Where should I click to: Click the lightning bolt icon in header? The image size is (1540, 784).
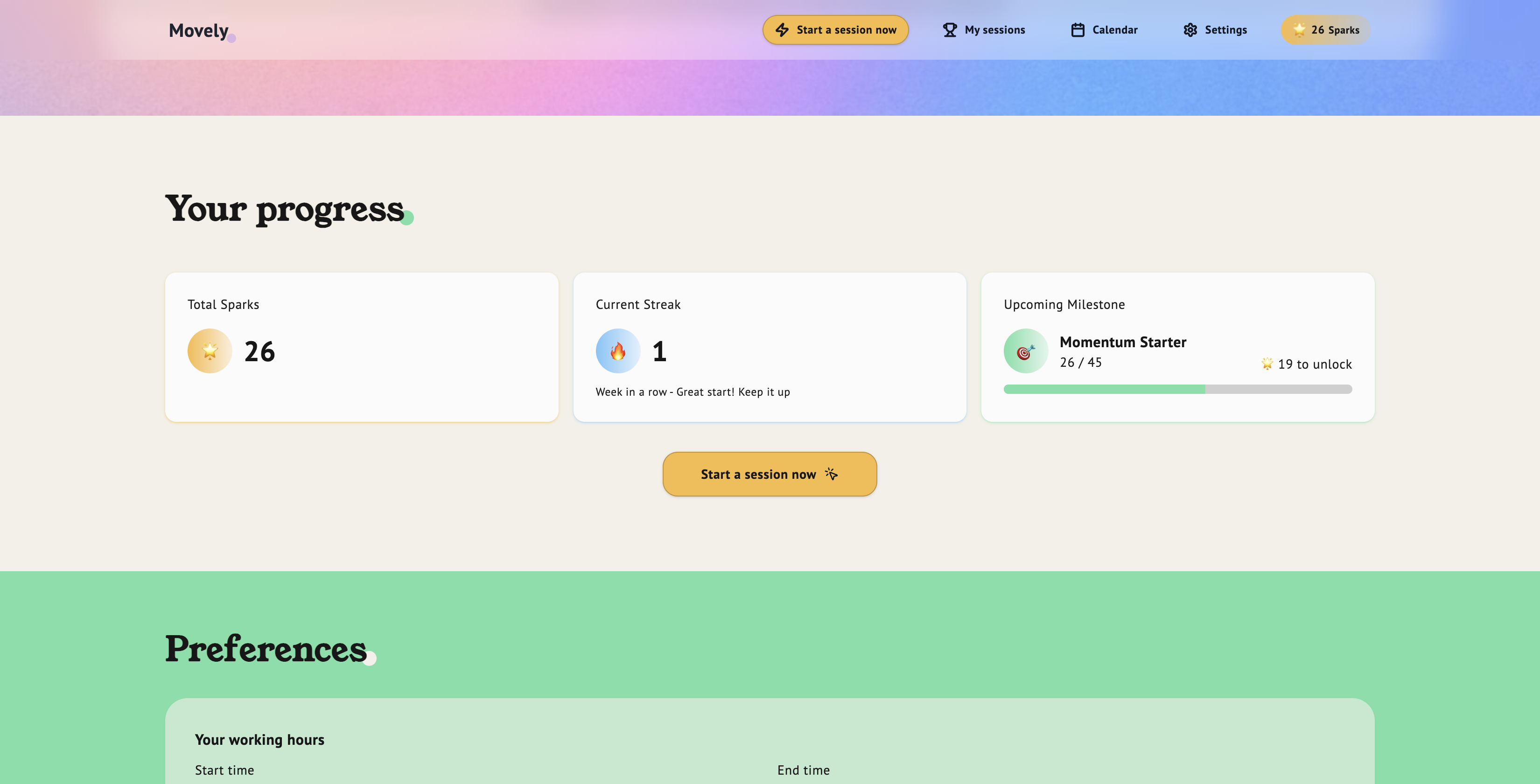click(x=782, y=30)
